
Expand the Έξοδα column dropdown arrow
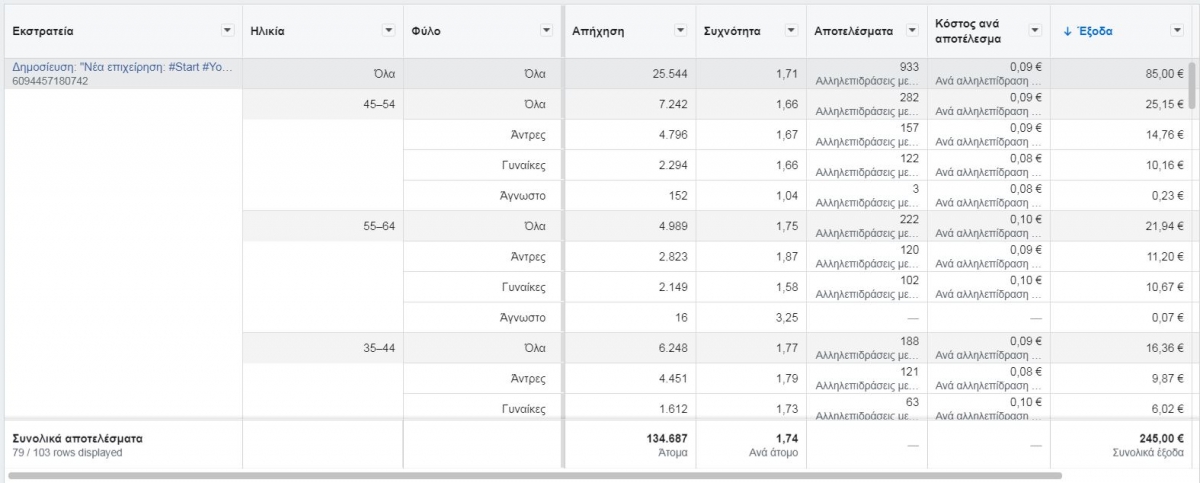[x=1177, y=31]
